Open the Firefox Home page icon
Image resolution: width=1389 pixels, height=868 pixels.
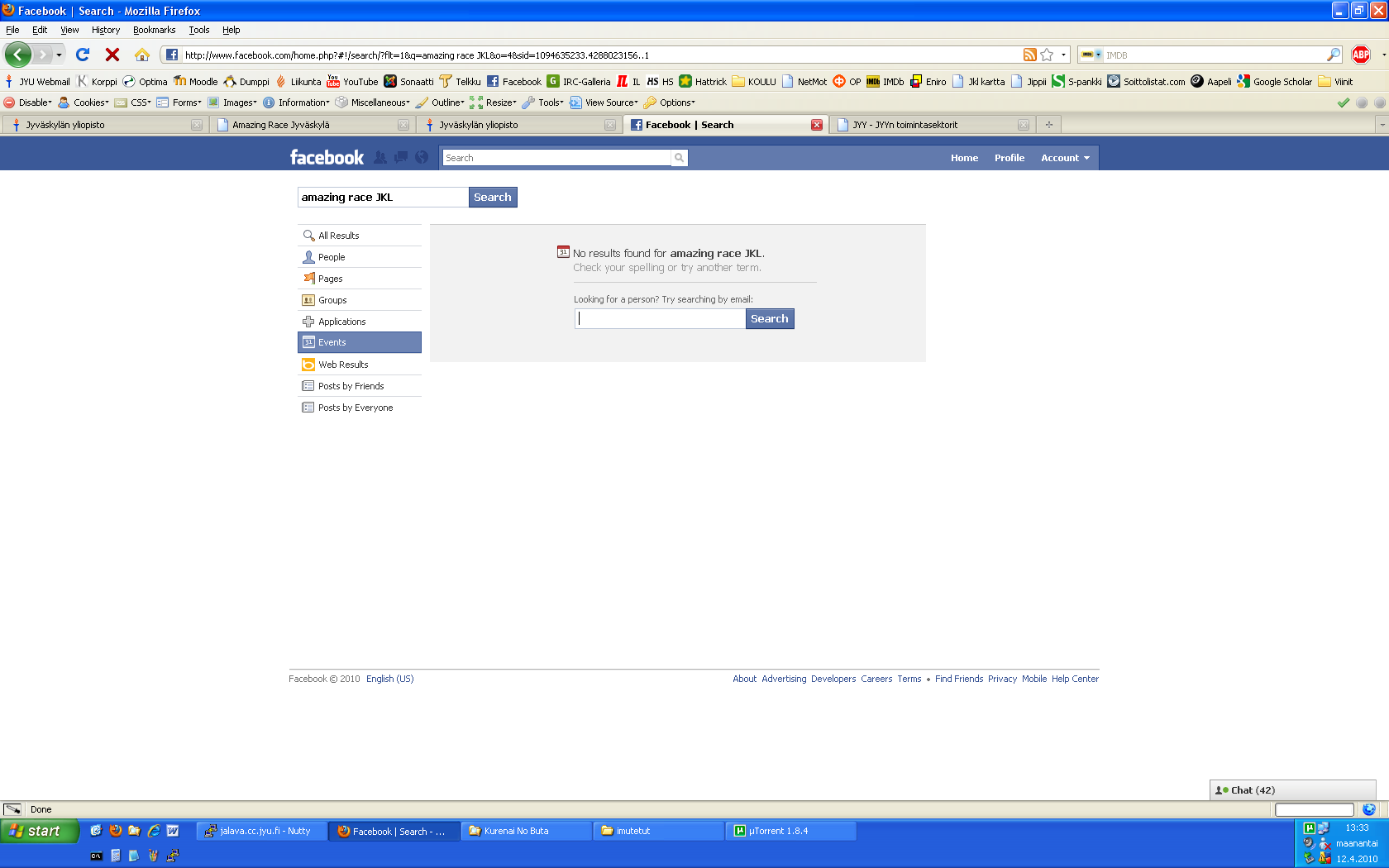point(142,55)
